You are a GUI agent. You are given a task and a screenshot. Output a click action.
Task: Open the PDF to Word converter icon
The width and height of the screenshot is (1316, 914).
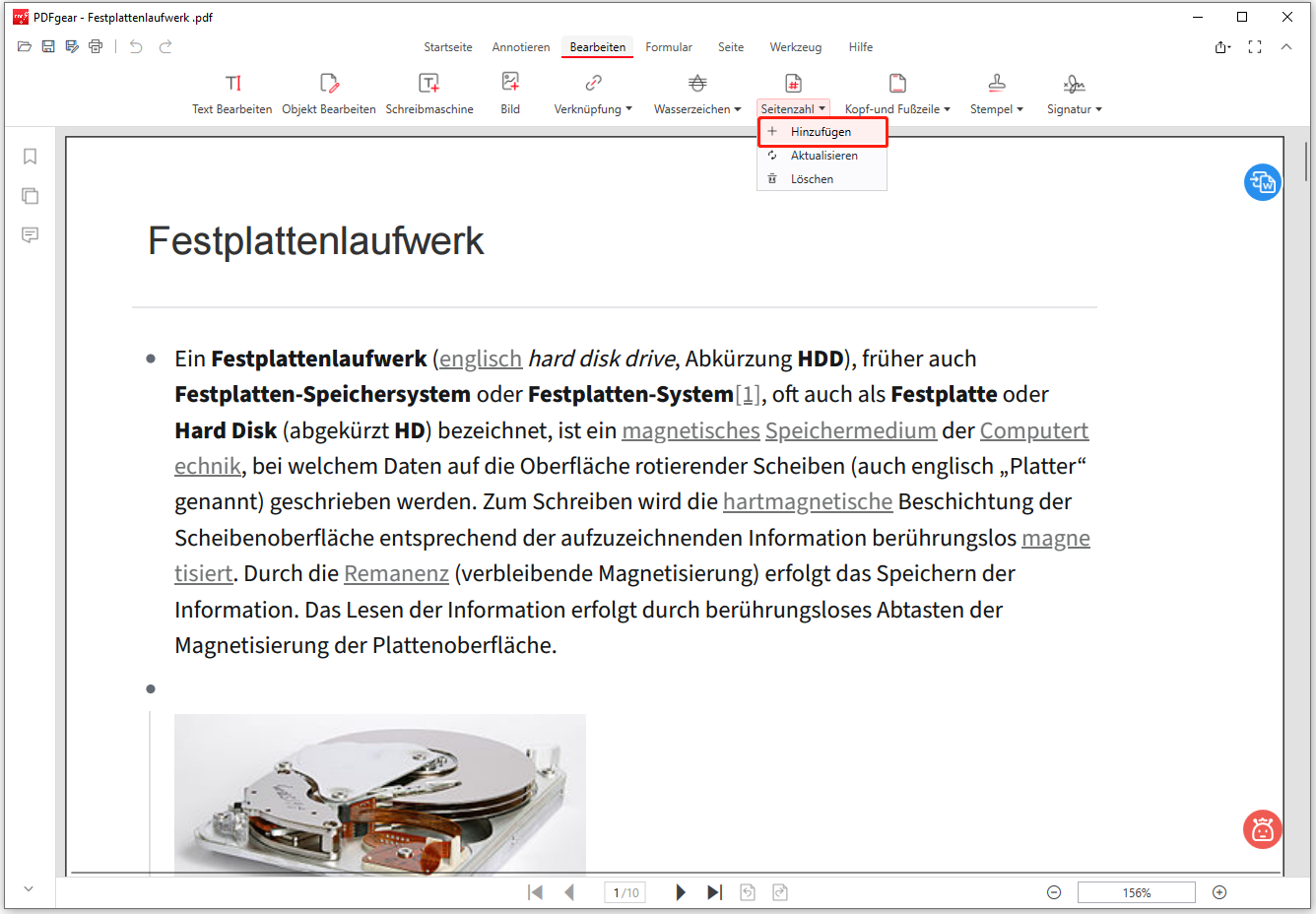click(1262, 182)
